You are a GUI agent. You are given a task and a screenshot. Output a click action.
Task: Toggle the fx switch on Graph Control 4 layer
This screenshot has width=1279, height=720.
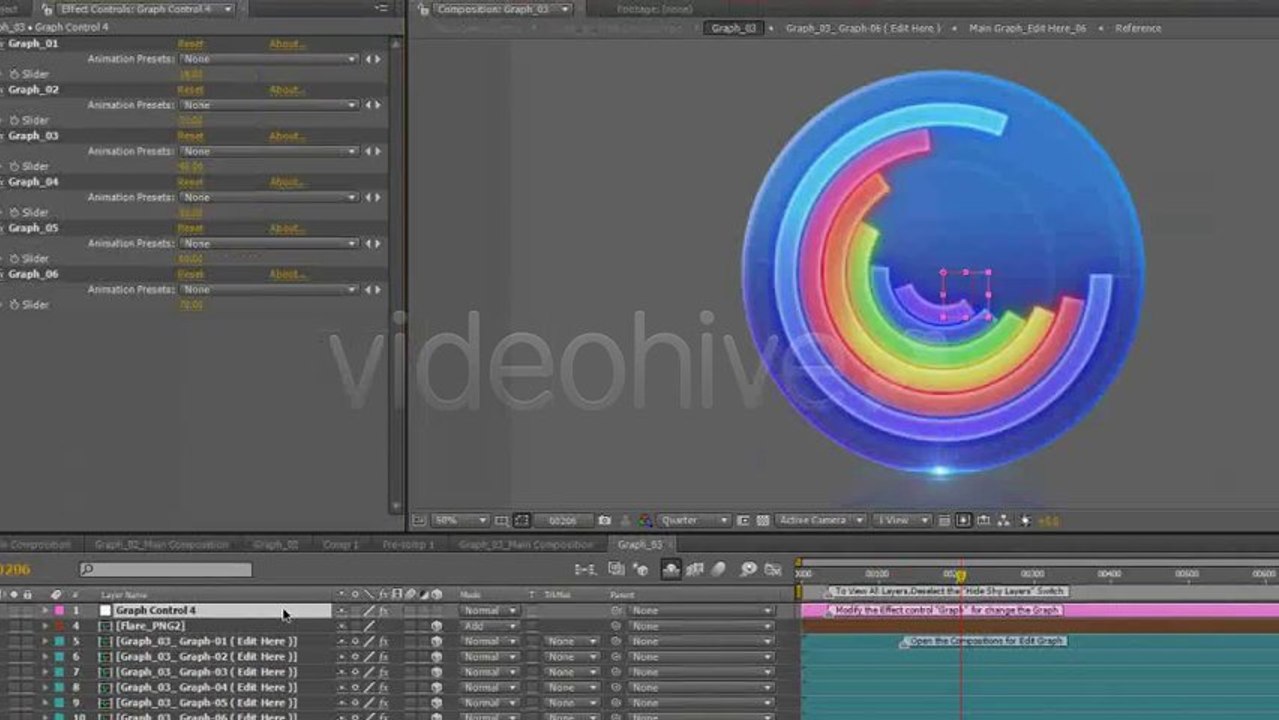384,610
